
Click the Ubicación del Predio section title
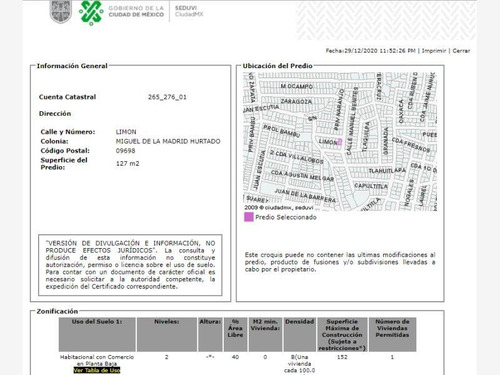[277, 66]
